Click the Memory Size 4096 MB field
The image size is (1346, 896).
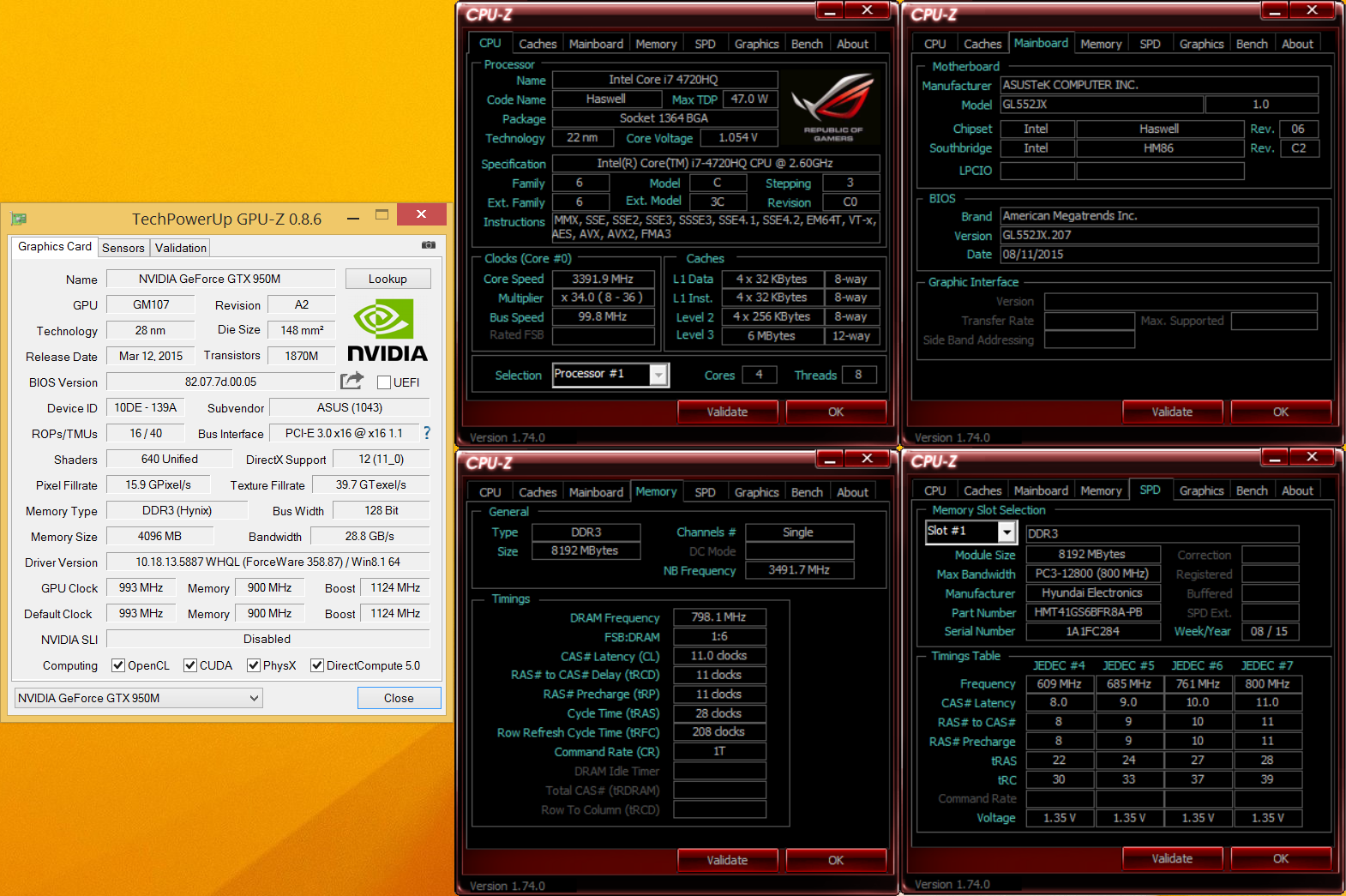click(159, 536)
